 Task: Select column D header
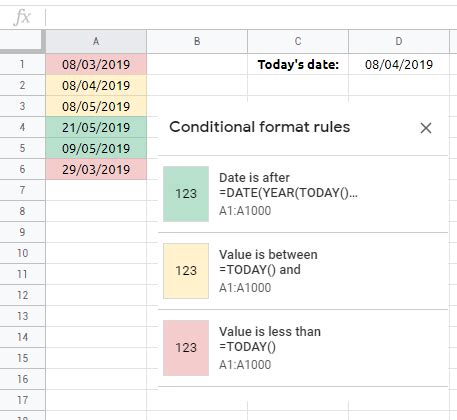399,41
